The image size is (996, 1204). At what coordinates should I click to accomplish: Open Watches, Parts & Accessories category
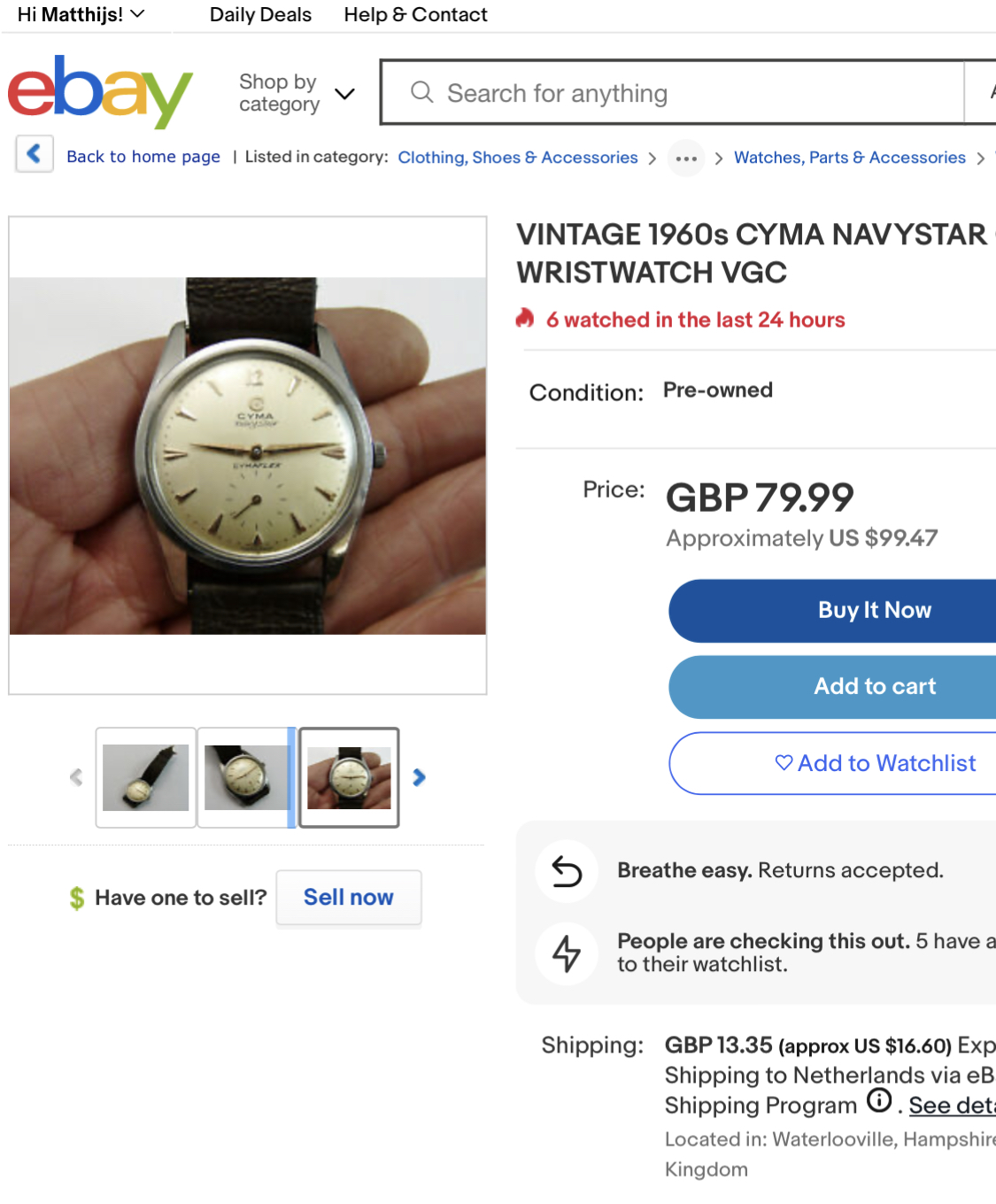click(849, 158)
